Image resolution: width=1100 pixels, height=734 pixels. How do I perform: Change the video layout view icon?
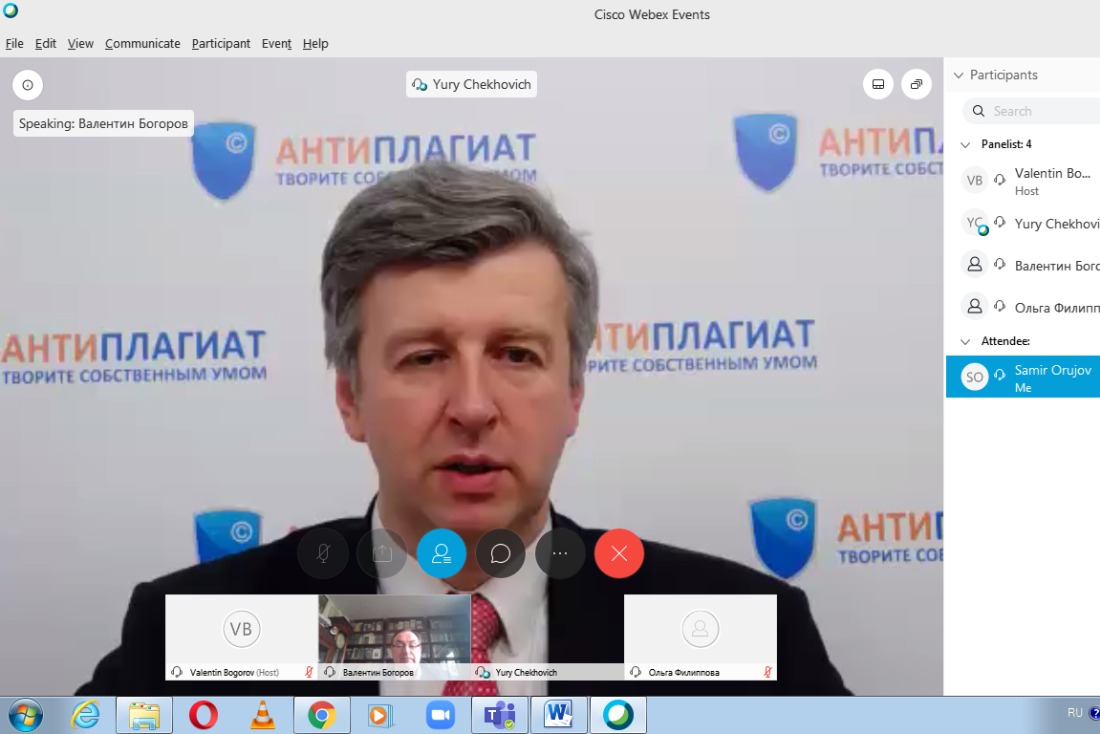(x=878, y=85)
